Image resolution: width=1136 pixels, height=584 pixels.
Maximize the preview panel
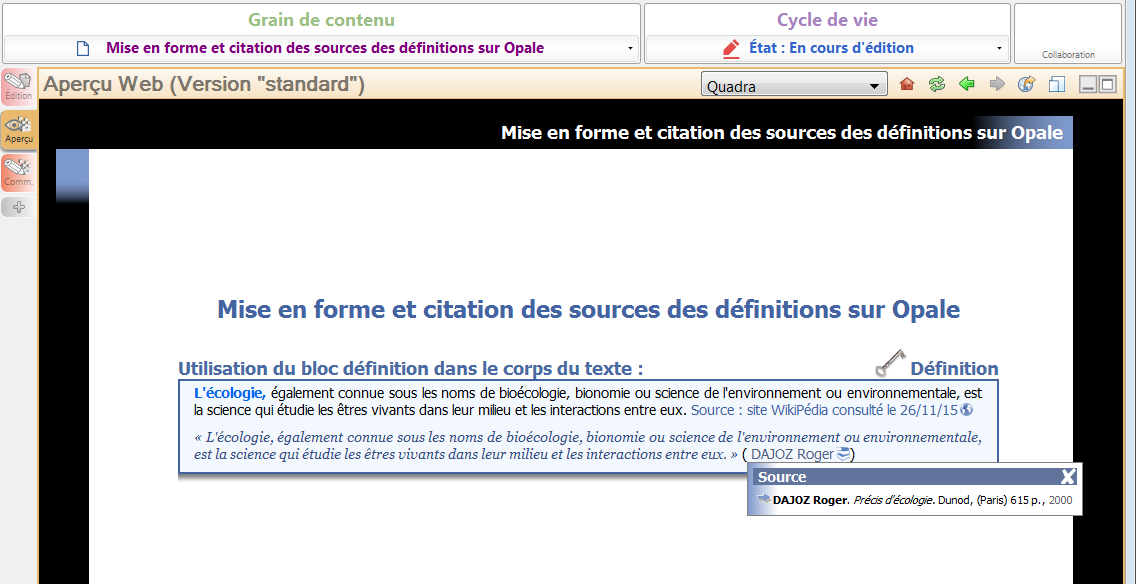click(x=1107, y=85)
